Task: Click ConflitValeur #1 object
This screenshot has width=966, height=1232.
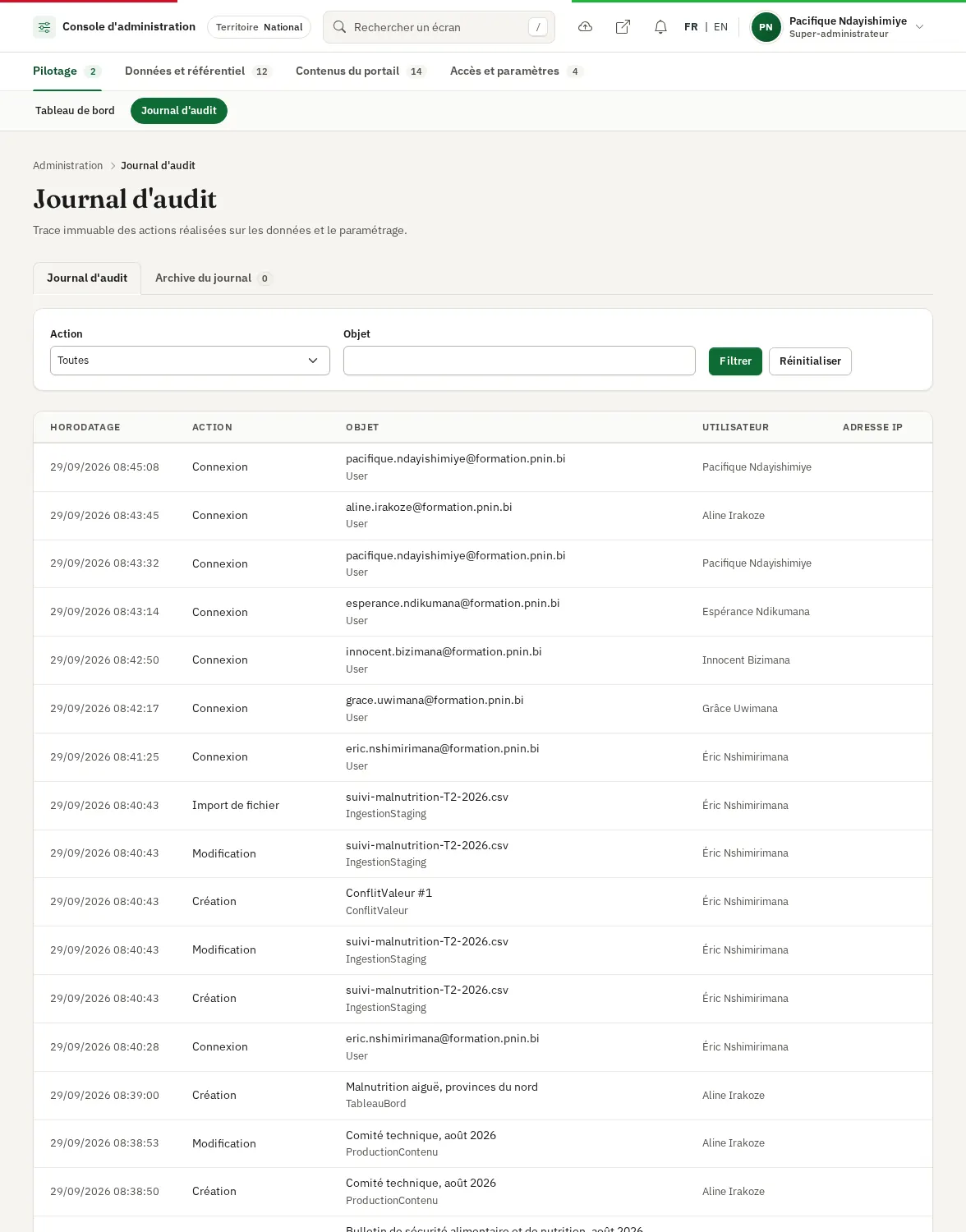Action: 389,894
